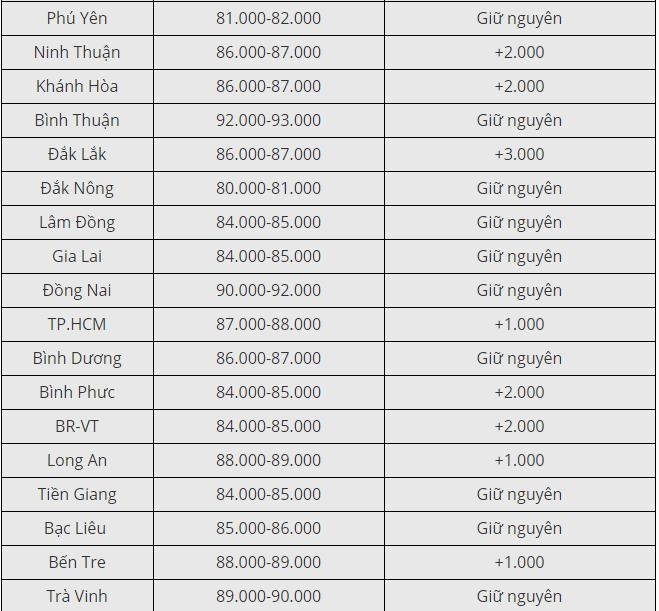Click the Đắk Lắk province name
This screenshot has height=611, width=659.
[x=77, y=154]
